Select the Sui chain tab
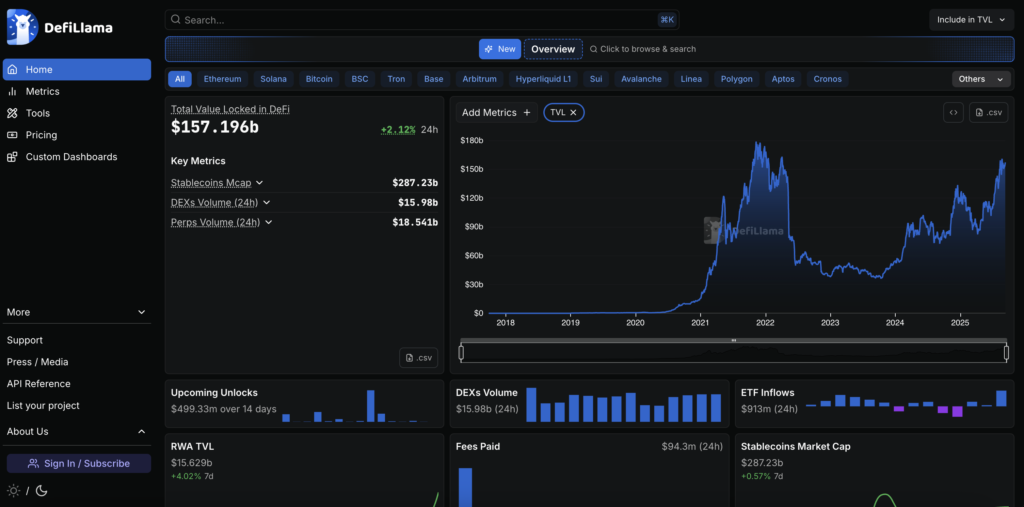The image size is (1024, 507). click(596, 79)
